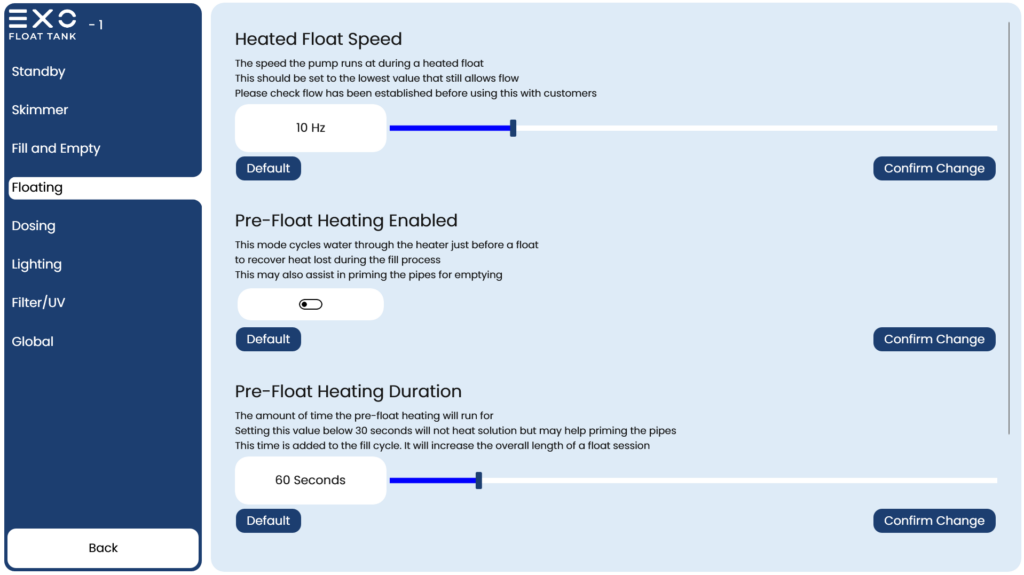Screen dimensions: 1024x575
Task: Confirm Change for Pre-Float Heating Duration
Action: 934,521
